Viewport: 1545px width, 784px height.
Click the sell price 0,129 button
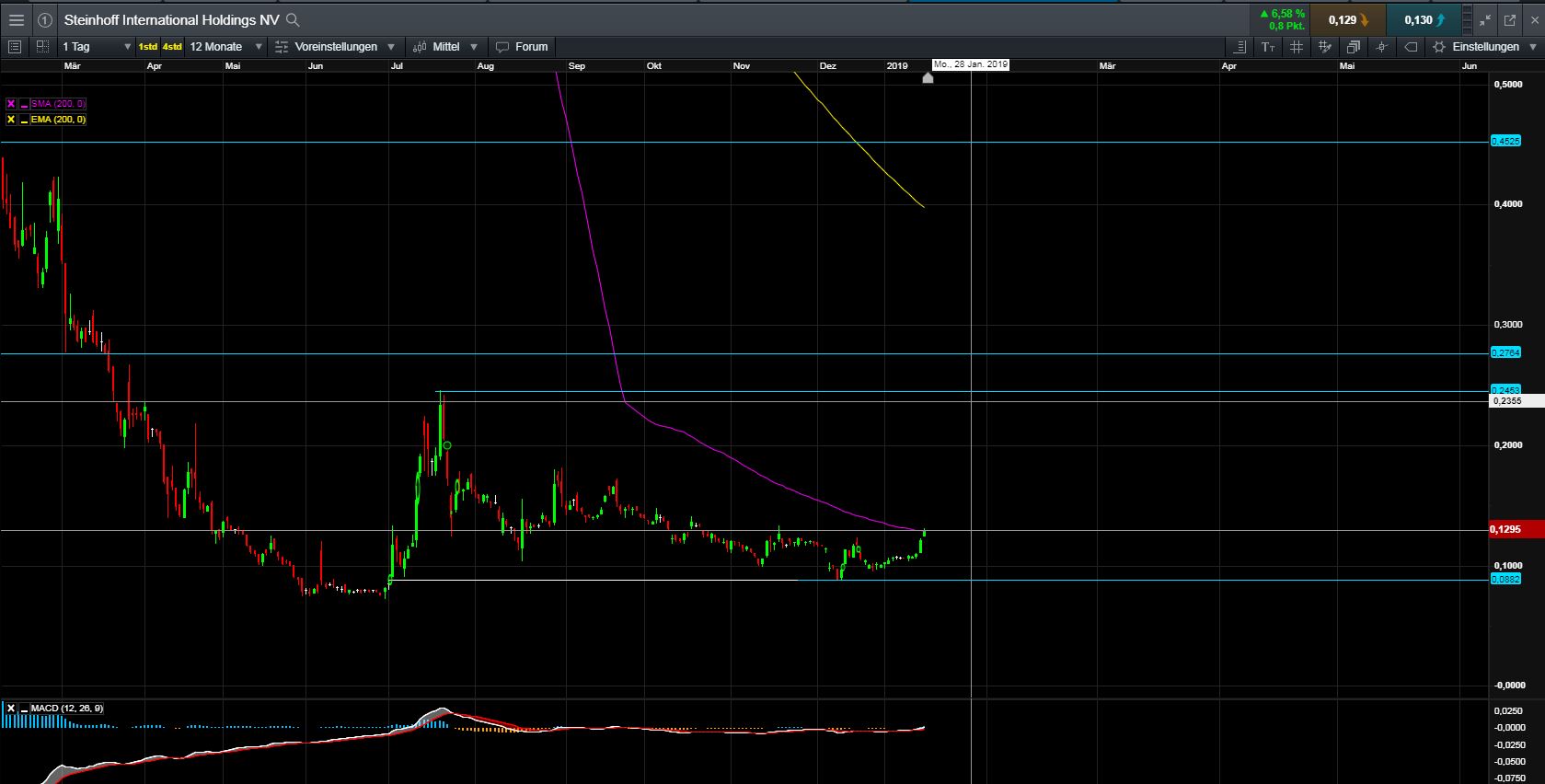pos(1347,19)
